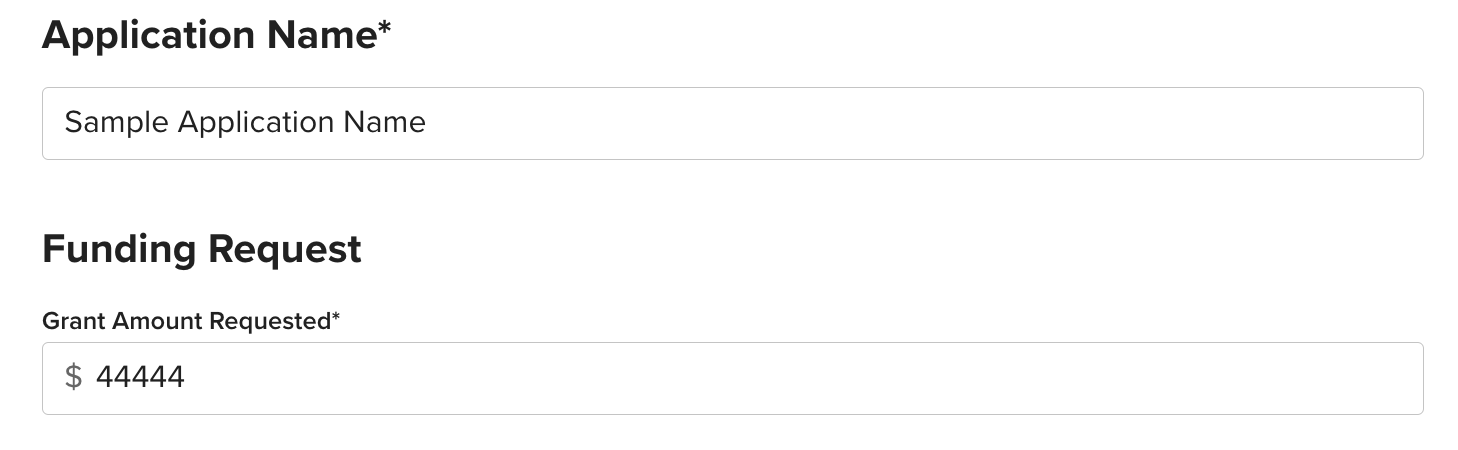1458x450 pixels.
Task: Click the word "Grant" in the field label
Action: 73,321
